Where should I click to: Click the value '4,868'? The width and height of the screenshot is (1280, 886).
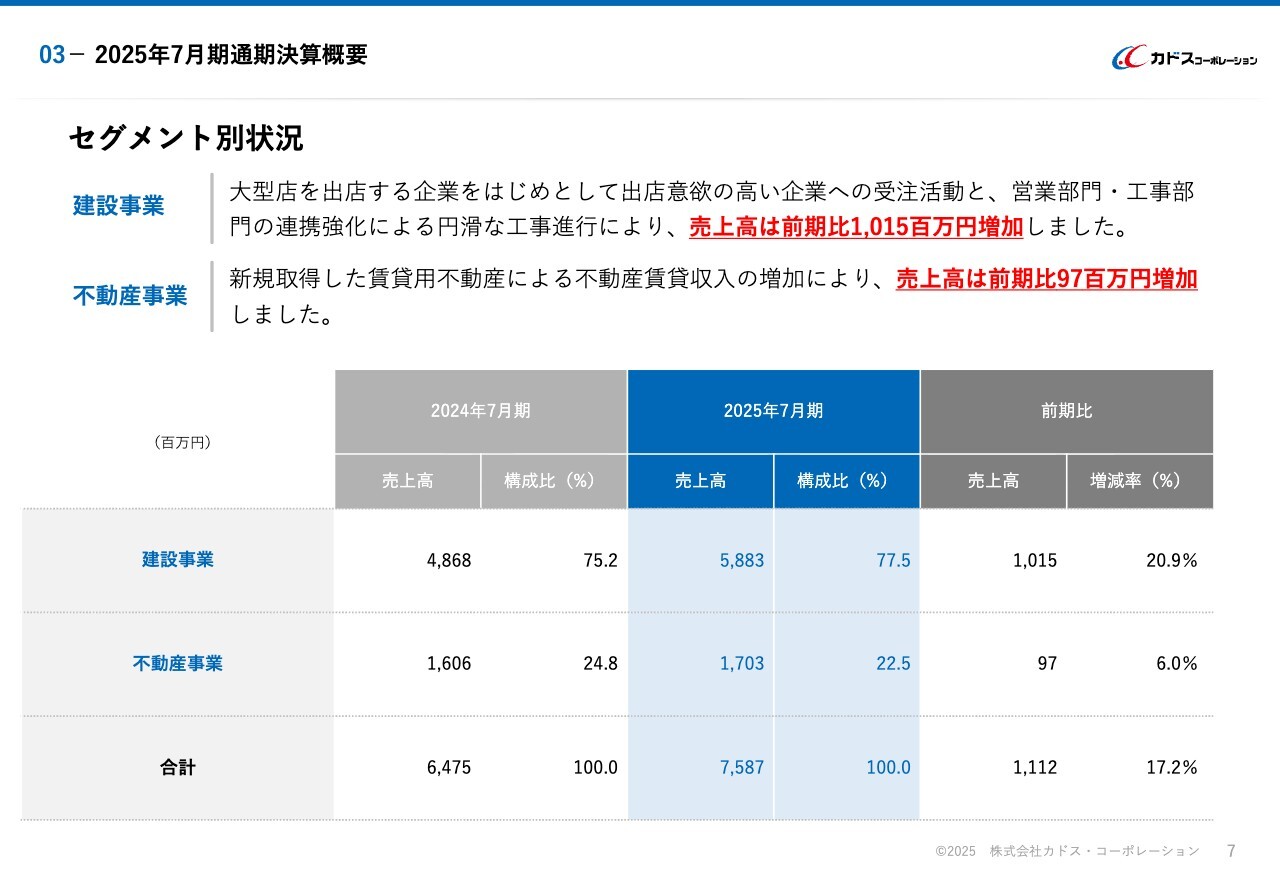pos(449,561)
